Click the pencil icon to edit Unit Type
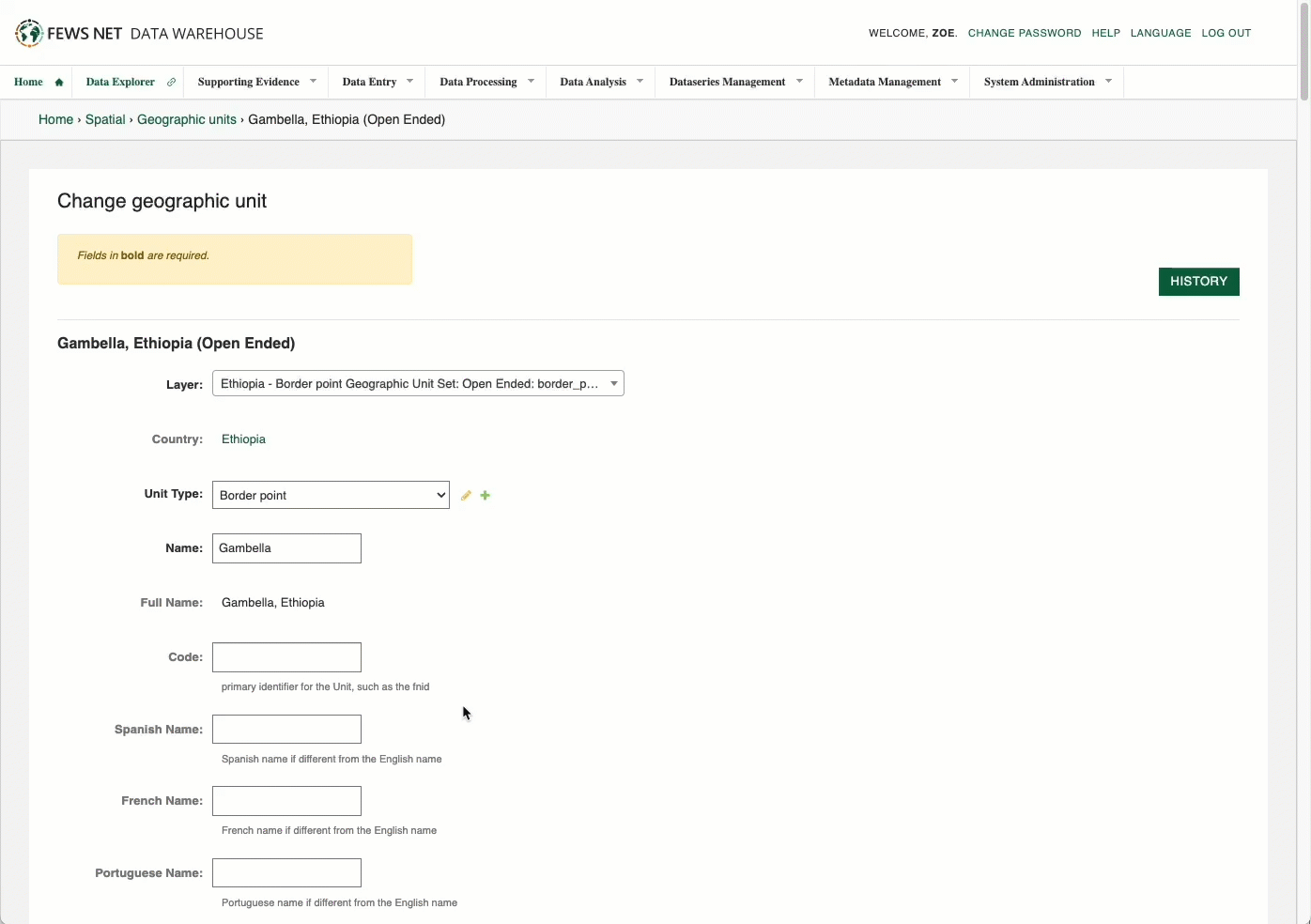 point(466,496)
